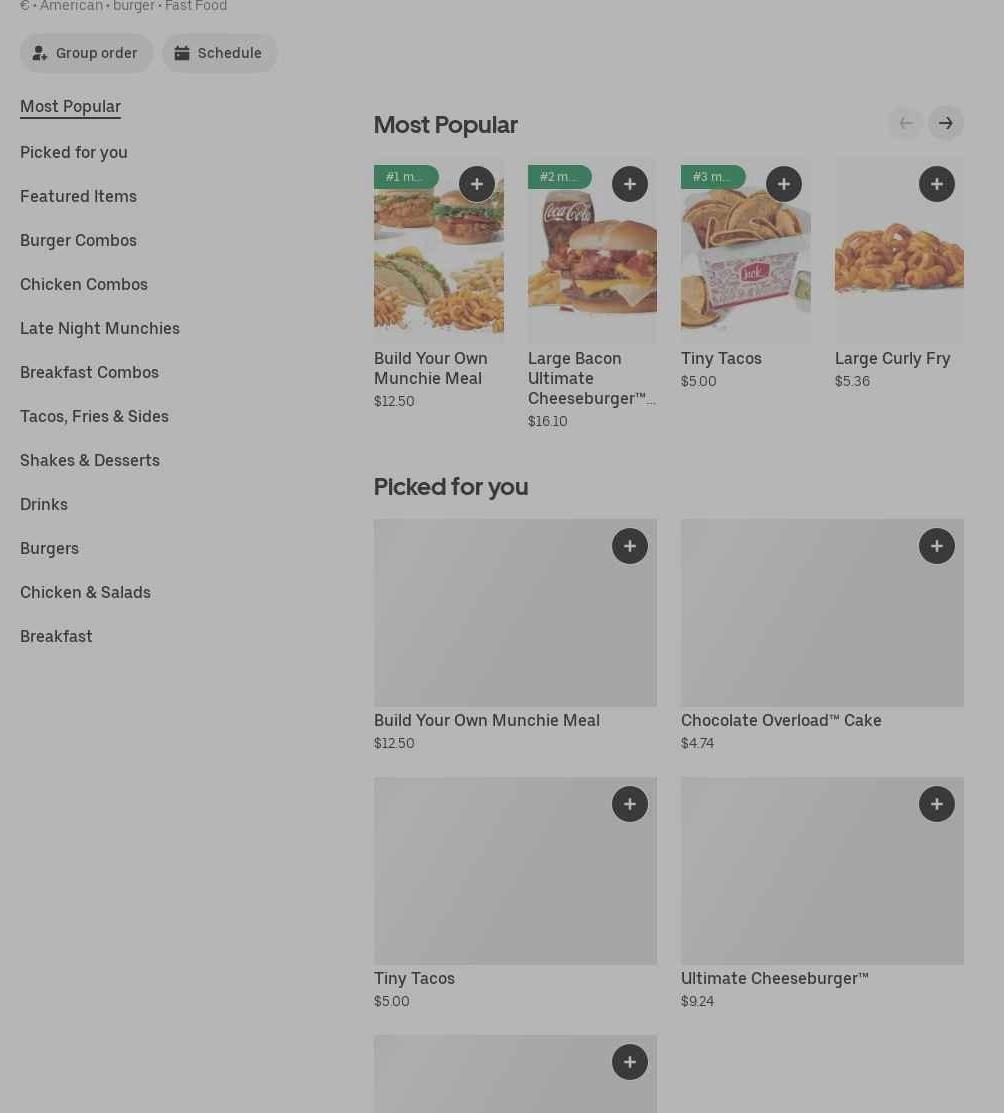
Task: Go to Shakes & Desserts section
Action: [x=90, y=460]
